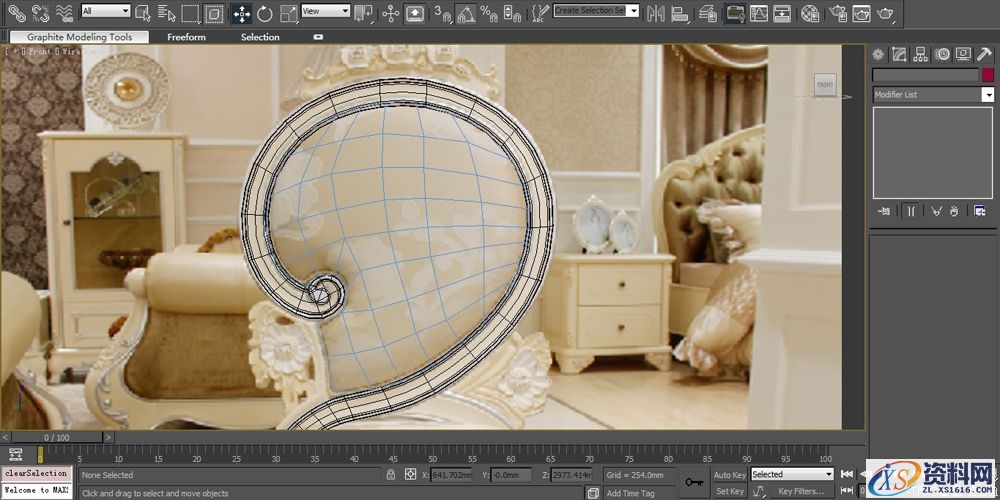Toggle Show End Result in modifier stack
Image resolution: width=1000 pixels, height=500 pixels.
tap(911, 211)
